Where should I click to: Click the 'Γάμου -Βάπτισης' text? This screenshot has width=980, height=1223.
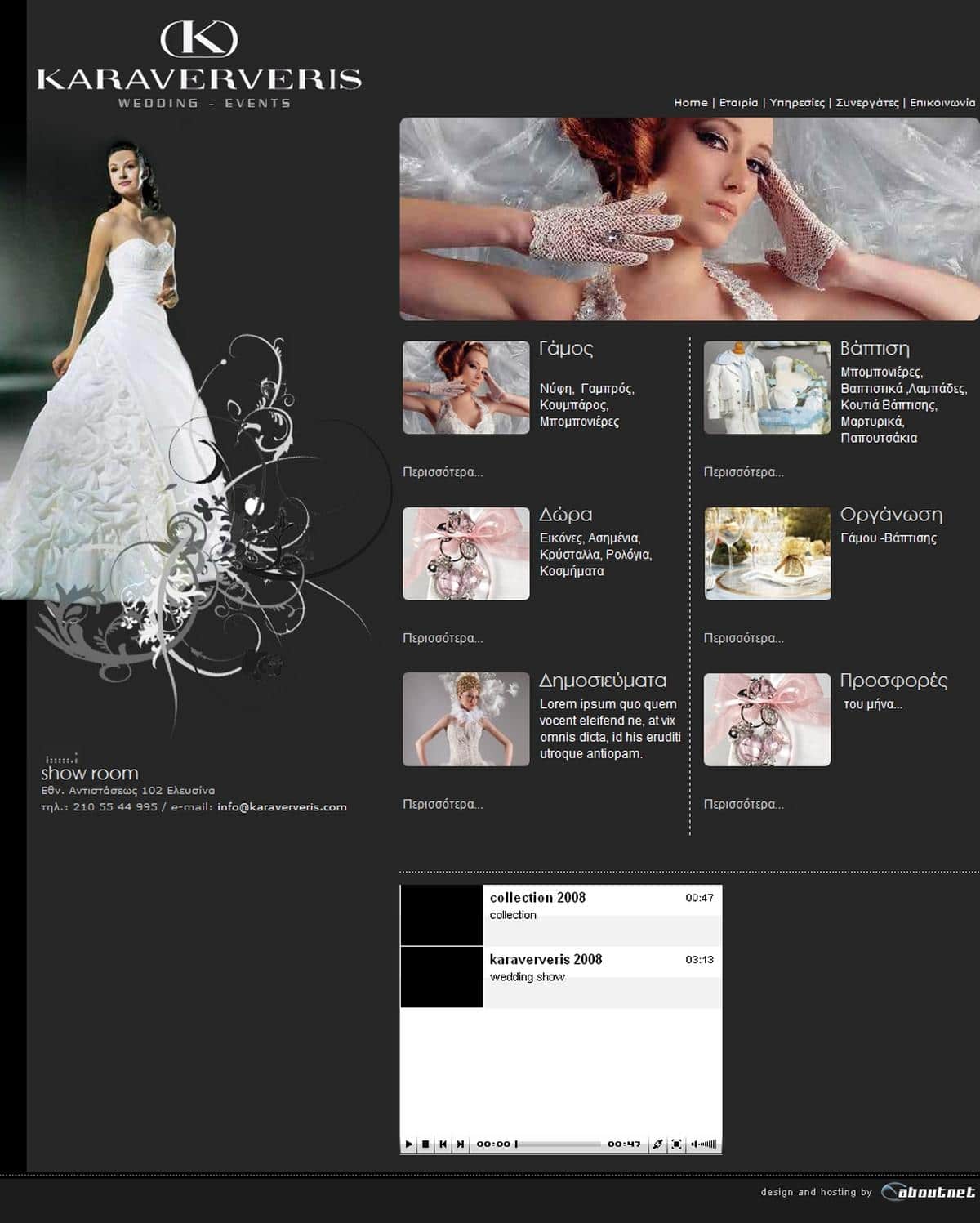coord(889,538)
